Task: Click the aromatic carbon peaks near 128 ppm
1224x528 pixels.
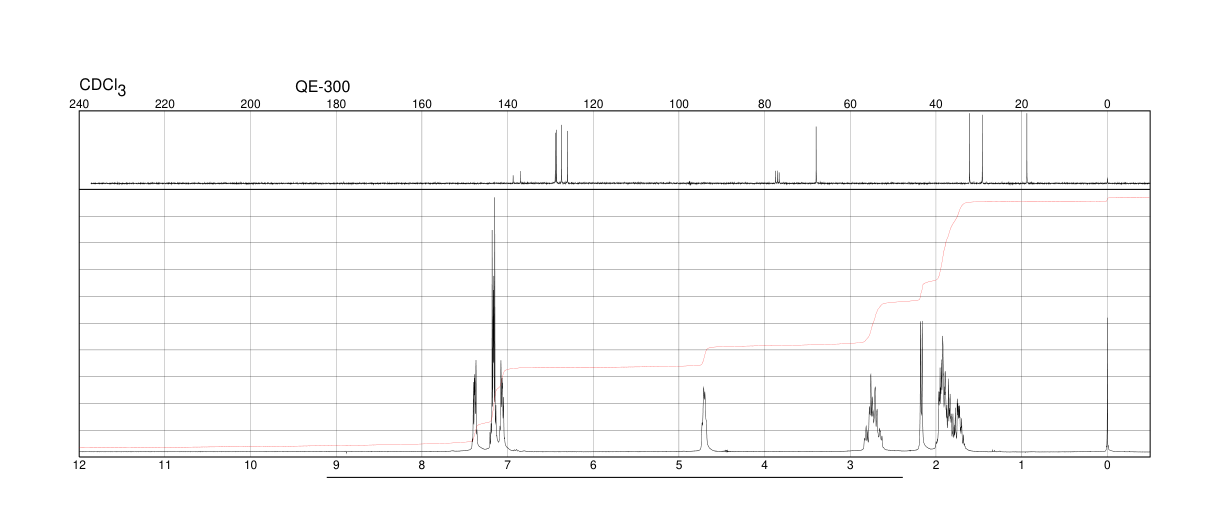Action: 561,155
